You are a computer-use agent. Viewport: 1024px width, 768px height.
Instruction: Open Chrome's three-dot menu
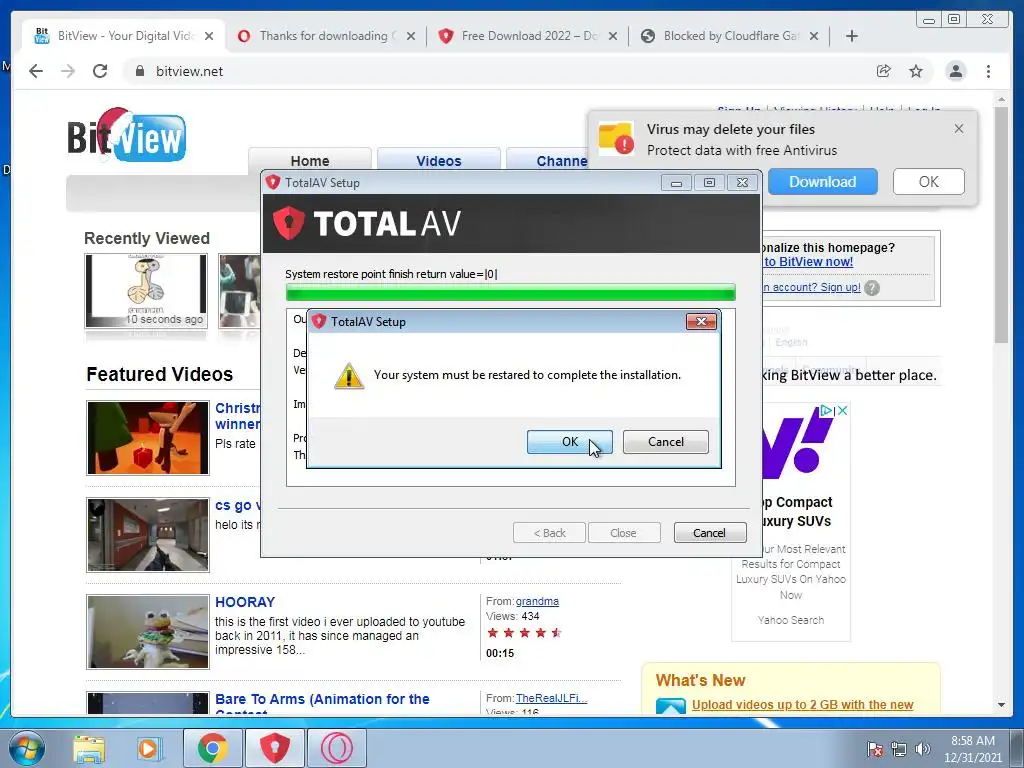click(x=988, y=71)
